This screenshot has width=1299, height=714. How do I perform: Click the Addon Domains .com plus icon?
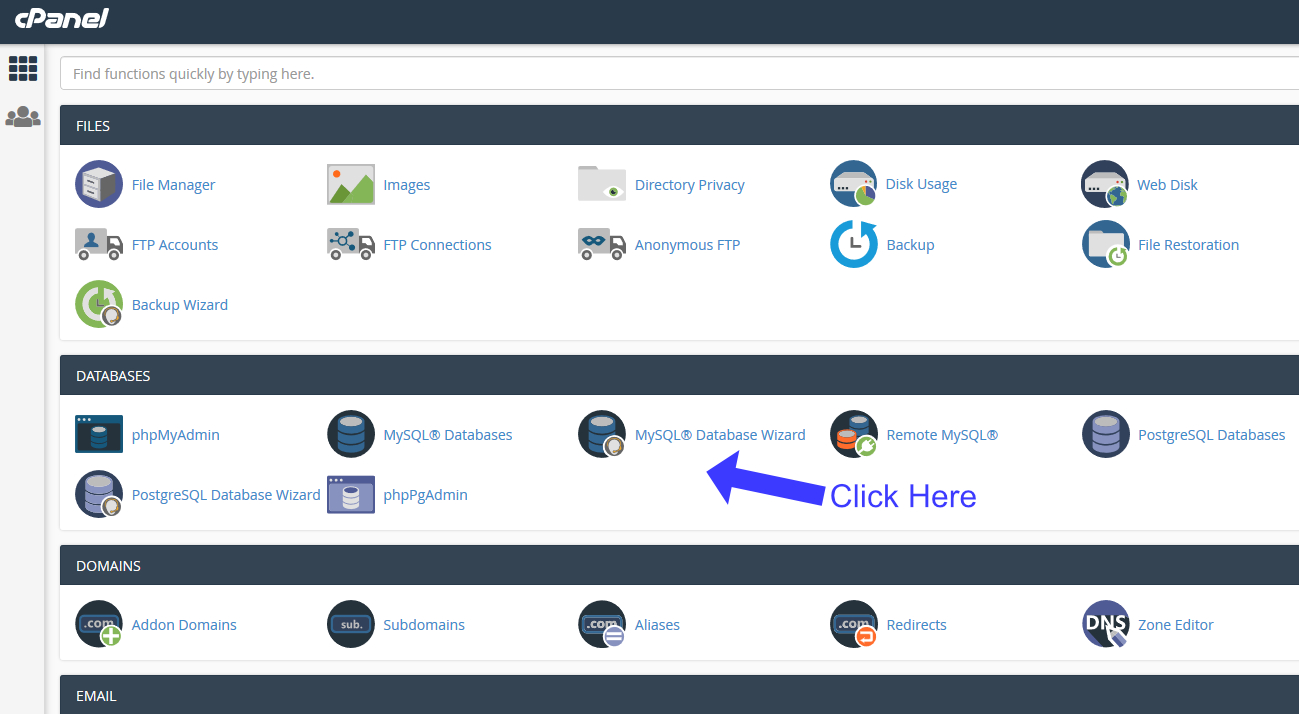99,624
